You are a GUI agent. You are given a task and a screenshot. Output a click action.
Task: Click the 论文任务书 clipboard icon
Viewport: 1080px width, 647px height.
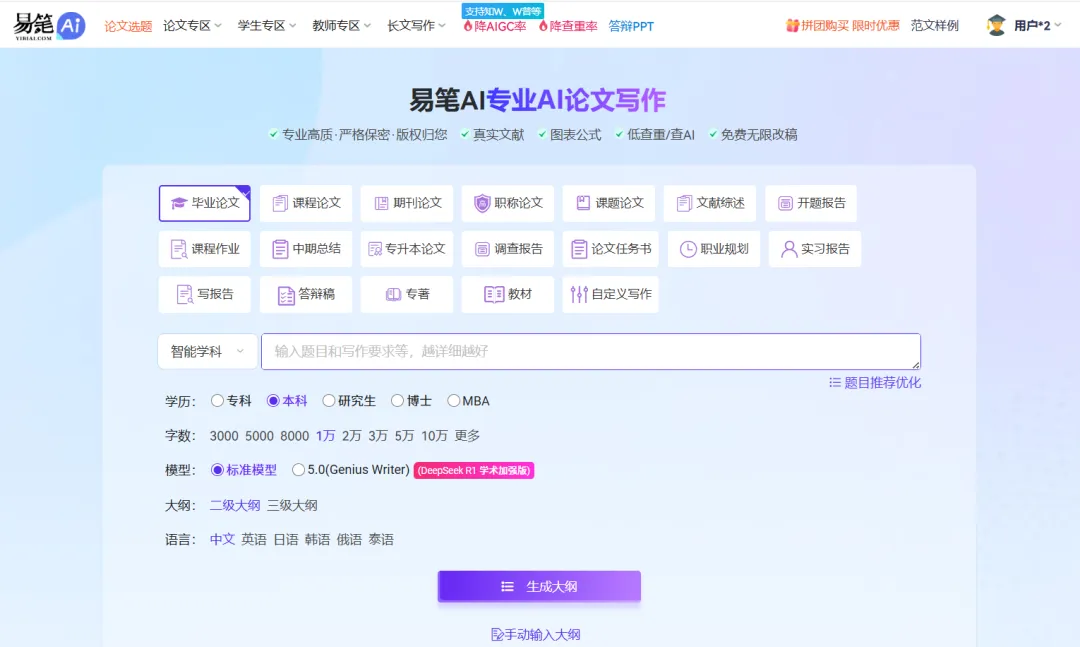[x=579, y=249]
